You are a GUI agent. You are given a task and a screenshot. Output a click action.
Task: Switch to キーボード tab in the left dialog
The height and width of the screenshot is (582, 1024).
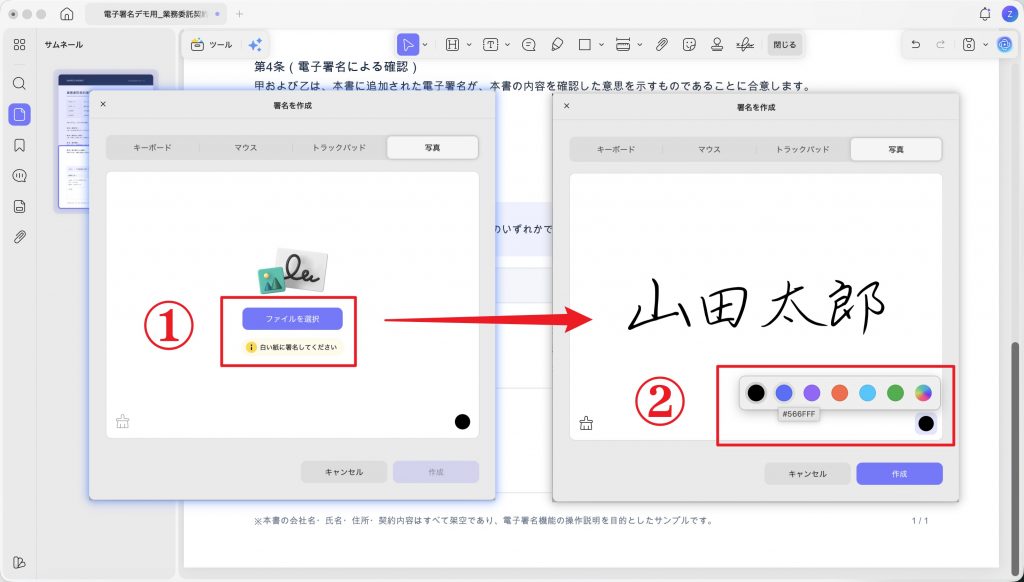tap(153, 148)
